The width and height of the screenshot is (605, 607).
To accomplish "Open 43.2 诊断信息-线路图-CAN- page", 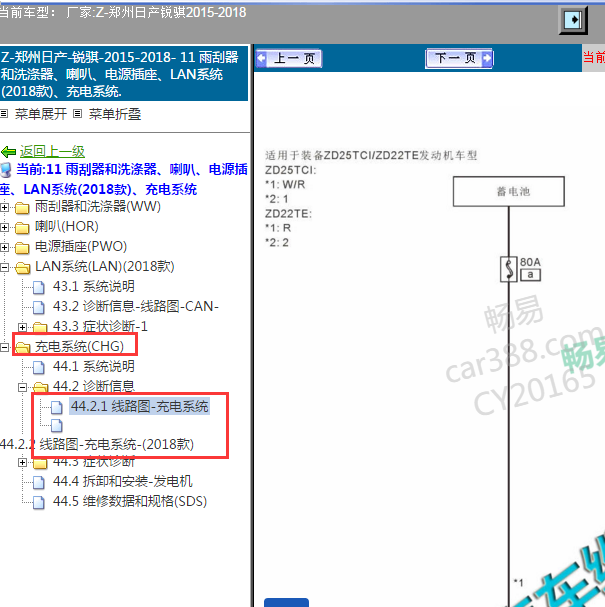I will click(136, 306).
